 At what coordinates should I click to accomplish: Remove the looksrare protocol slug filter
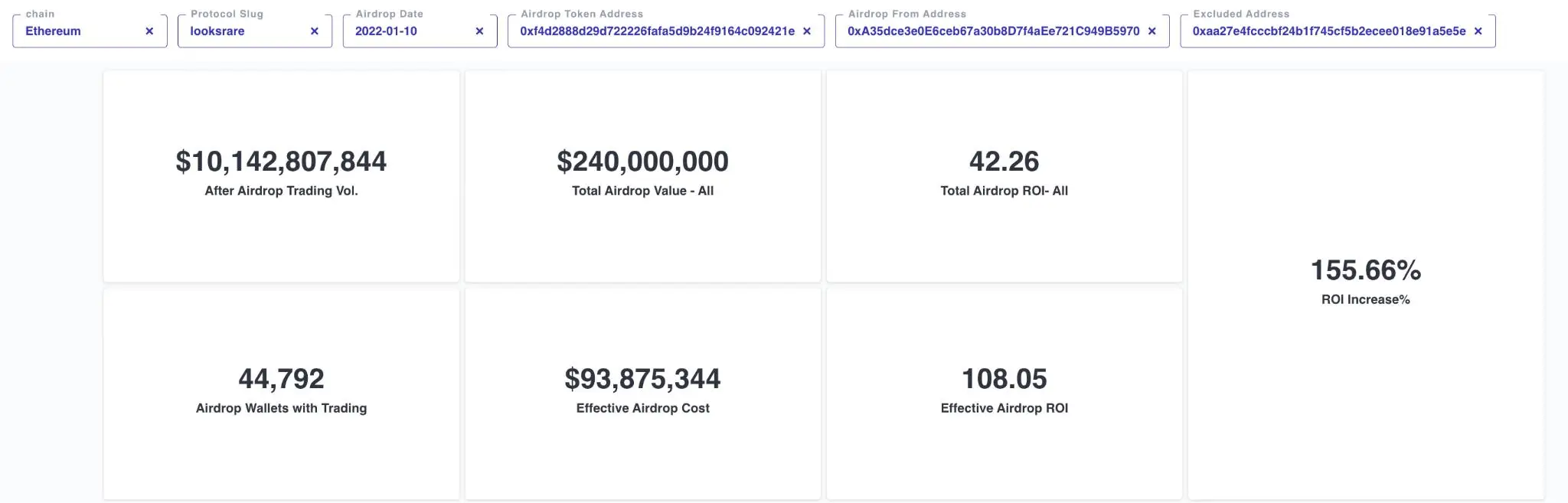[315, 31]
